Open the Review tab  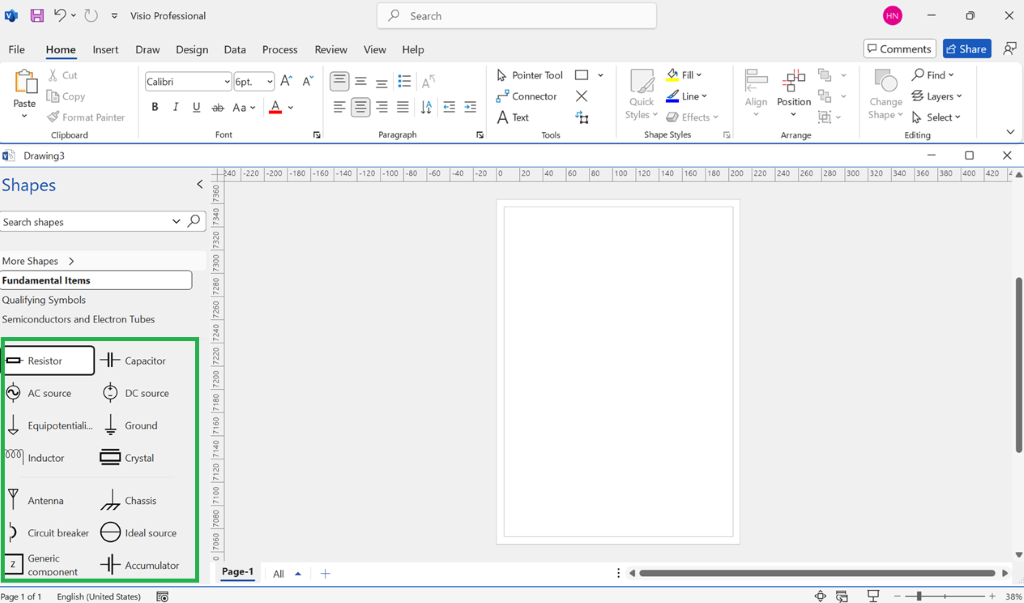[331, 49]
